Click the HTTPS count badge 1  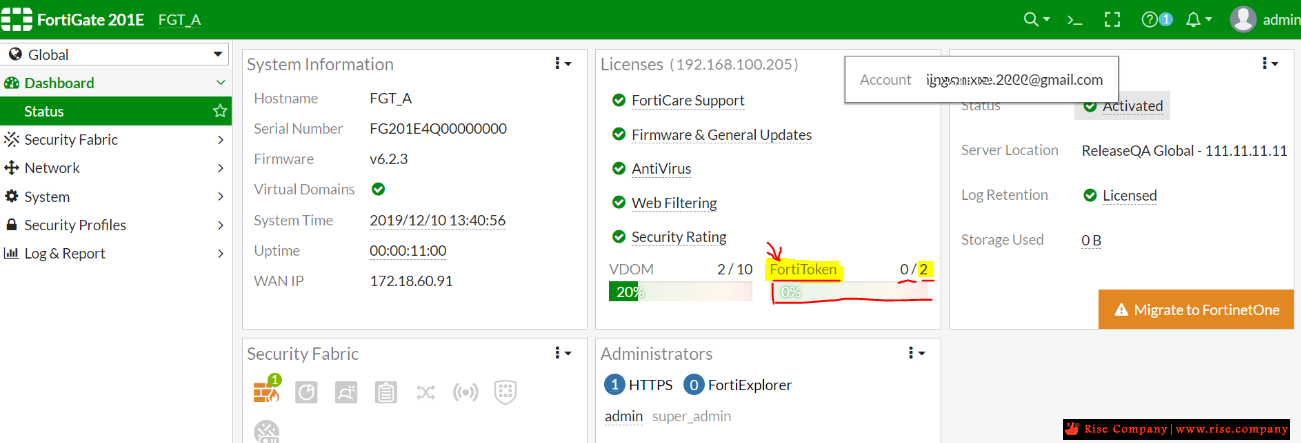(x=614, y=385)
